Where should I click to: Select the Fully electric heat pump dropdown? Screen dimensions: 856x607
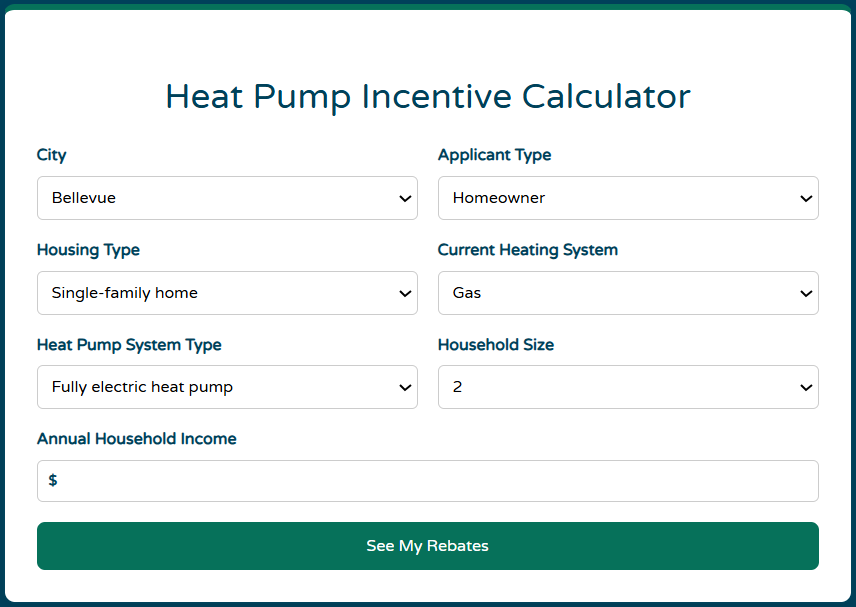point(227,387)
